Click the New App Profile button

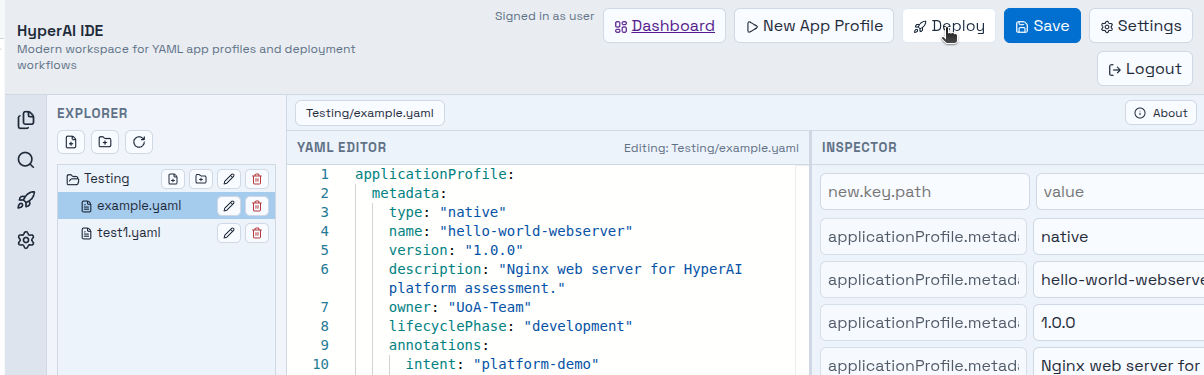813,26
